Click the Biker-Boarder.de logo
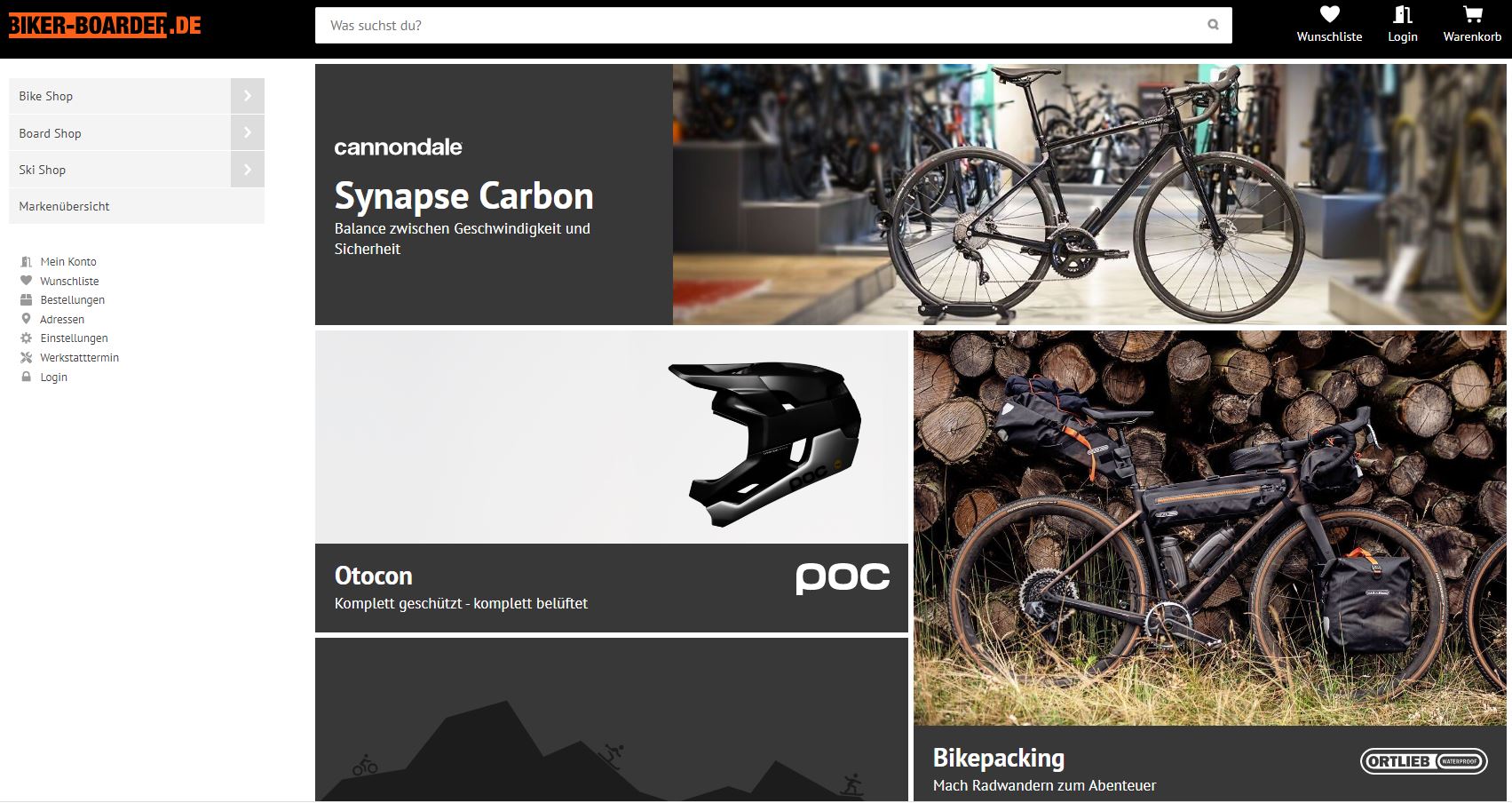Image resolution: width=1512 pixels, height=803 pixels. point(105,25)
